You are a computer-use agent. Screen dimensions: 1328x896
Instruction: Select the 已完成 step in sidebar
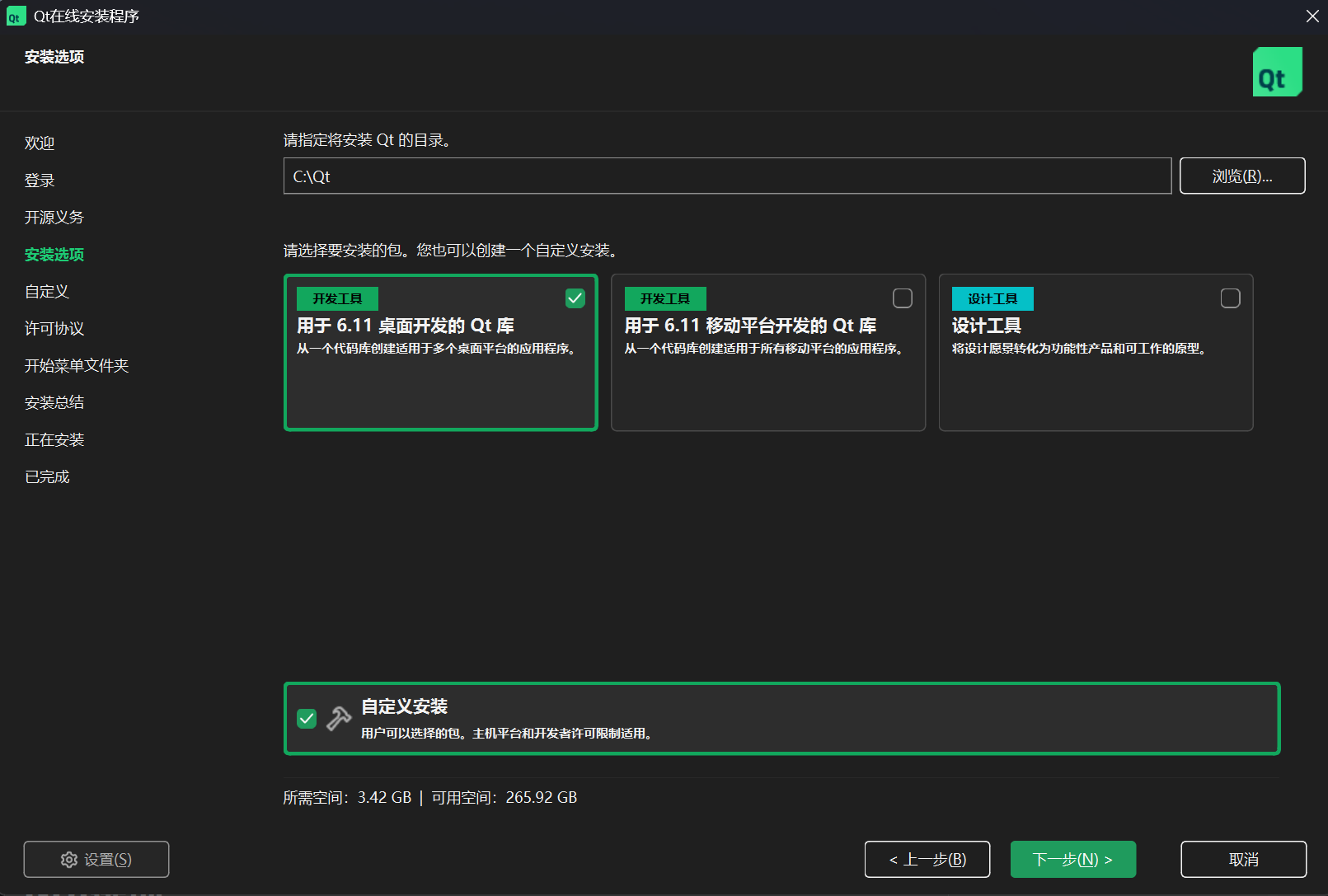pyautogui.click(x=47, y=477)
